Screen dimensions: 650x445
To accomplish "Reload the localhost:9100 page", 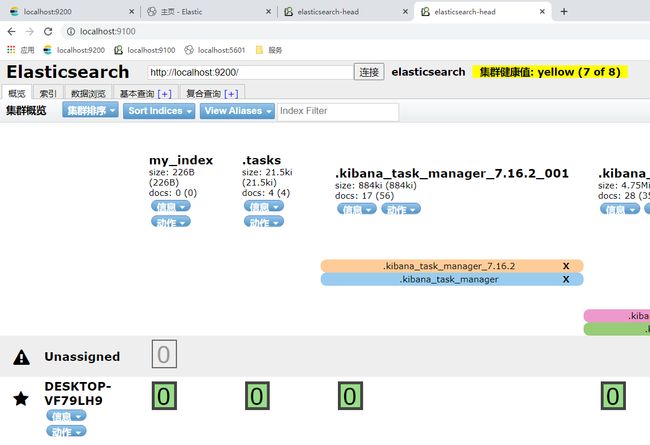I will 48,32.
